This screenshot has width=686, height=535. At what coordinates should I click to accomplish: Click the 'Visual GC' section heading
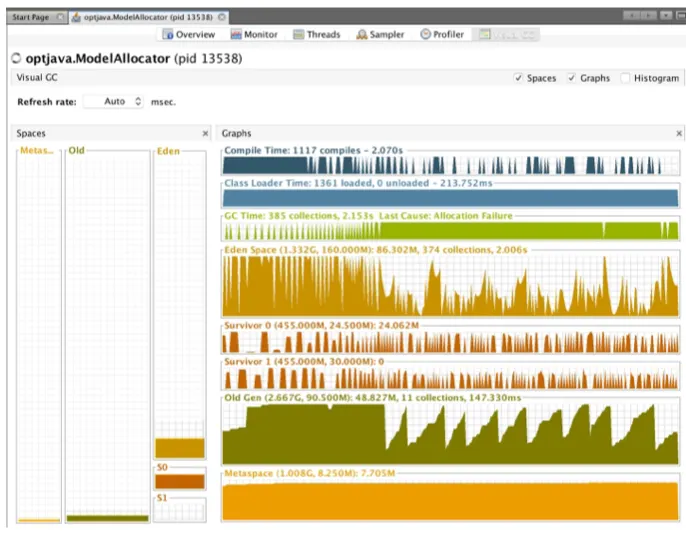coord(37,77)
